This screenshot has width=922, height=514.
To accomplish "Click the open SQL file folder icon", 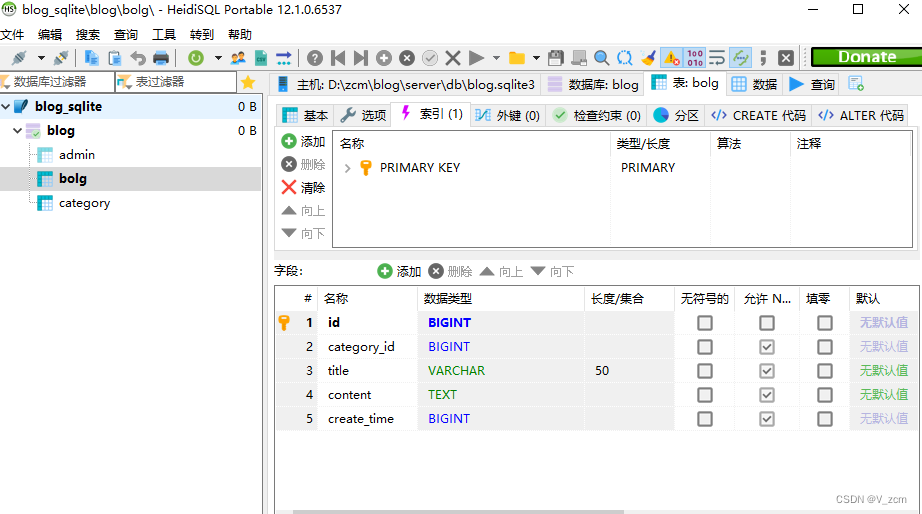I will click(x=517, y=58).
